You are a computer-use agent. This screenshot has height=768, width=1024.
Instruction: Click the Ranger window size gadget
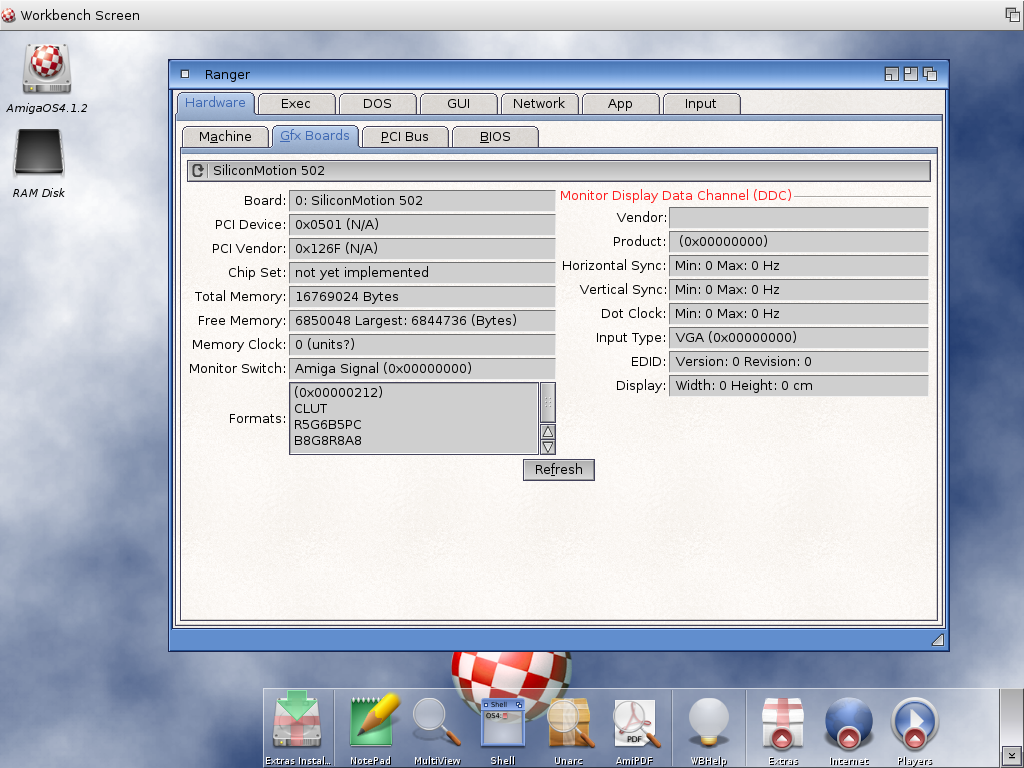937,640
